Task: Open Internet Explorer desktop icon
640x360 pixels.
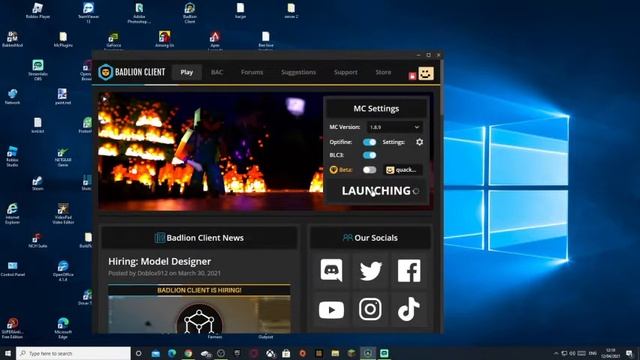Action: [x=12, y=213]
